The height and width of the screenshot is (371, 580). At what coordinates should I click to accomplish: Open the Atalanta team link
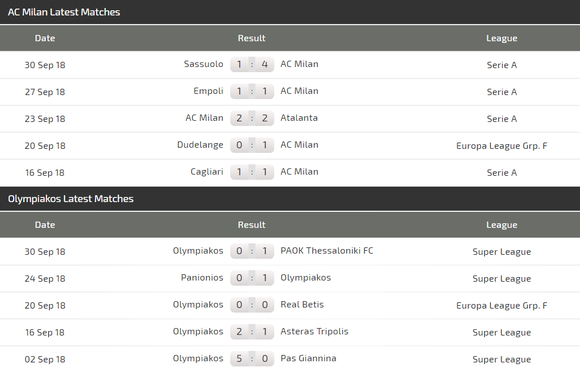pyautogui.click(x=299, y=118)
